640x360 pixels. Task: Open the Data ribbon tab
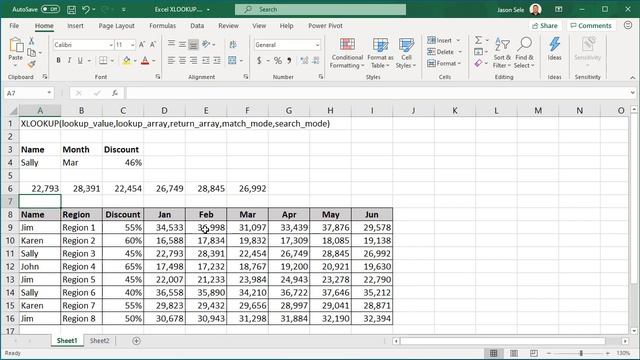(x=197, y=26)
